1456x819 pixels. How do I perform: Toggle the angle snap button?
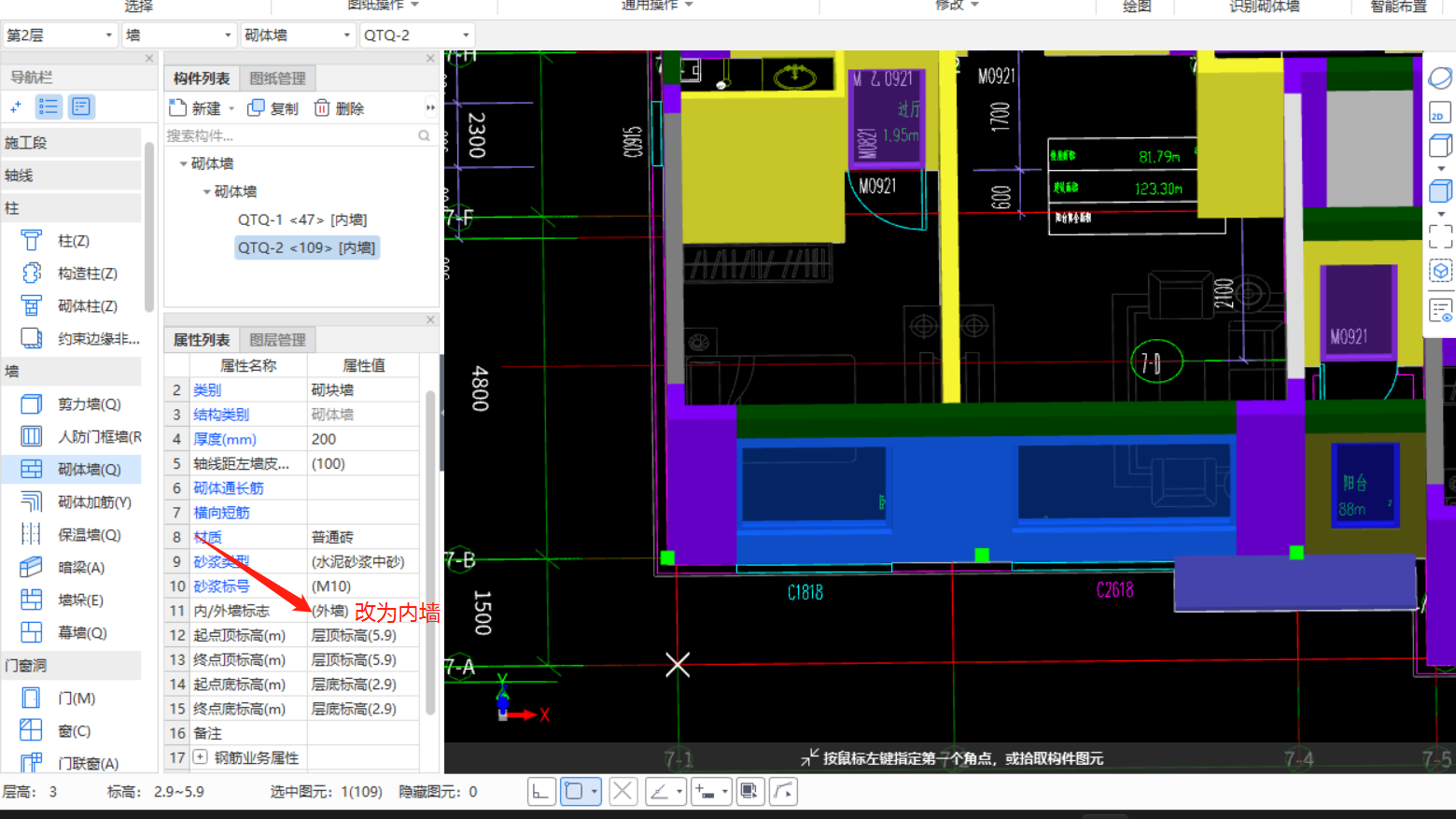point(659,792)
